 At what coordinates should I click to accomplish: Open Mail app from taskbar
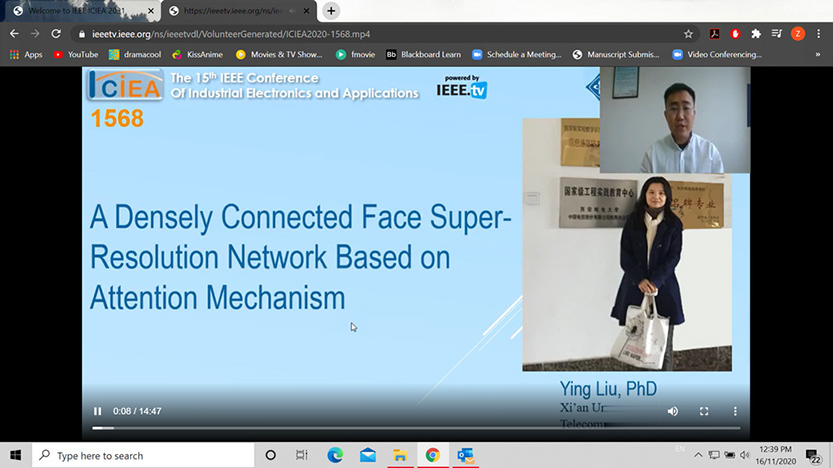pos(368,455)
